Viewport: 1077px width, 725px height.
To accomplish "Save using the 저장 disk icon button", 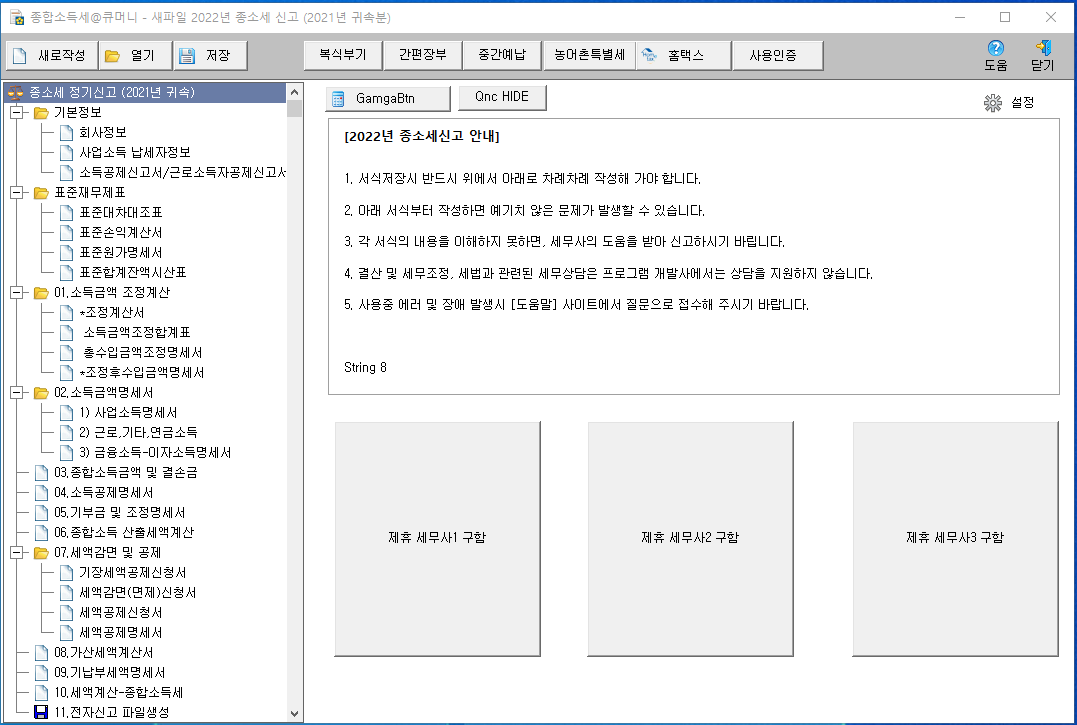I will point(210,56).
